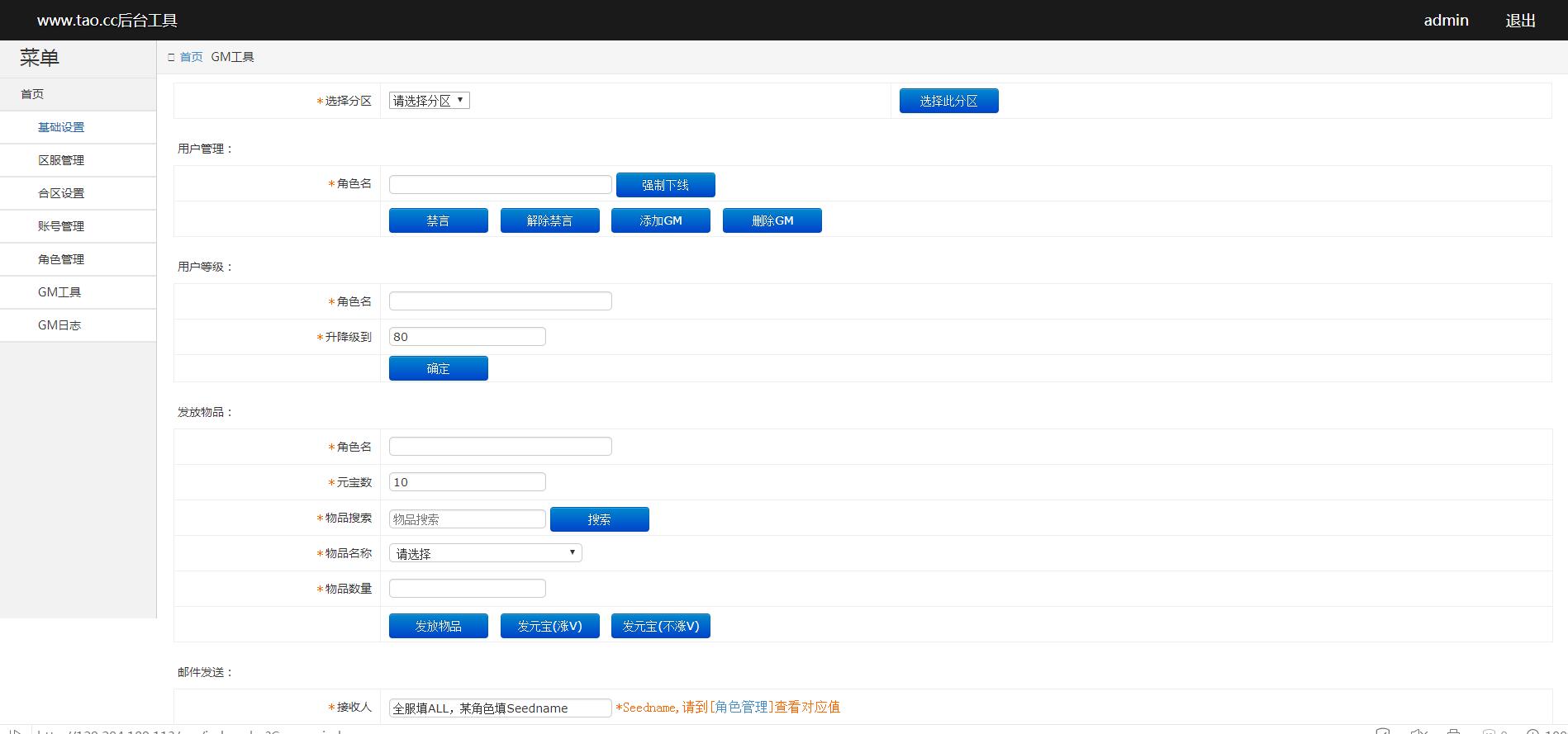Open GM日志 in the sidebar
Image resolution: width=1568 pixels, height=734 pixels.
point(59,325)
